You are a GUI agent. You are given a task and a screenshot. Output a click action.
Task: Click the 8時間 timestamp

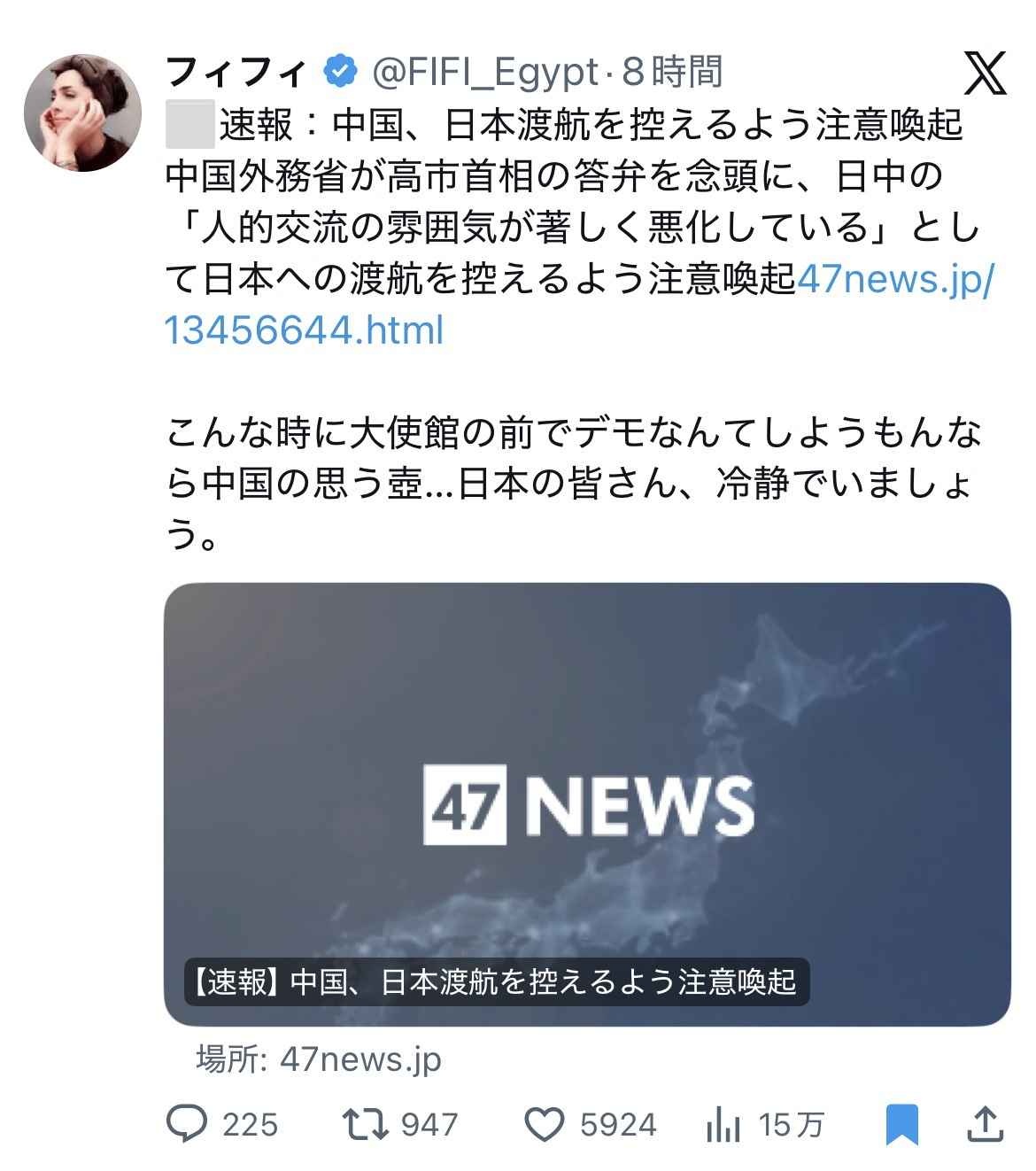(671, 72)
